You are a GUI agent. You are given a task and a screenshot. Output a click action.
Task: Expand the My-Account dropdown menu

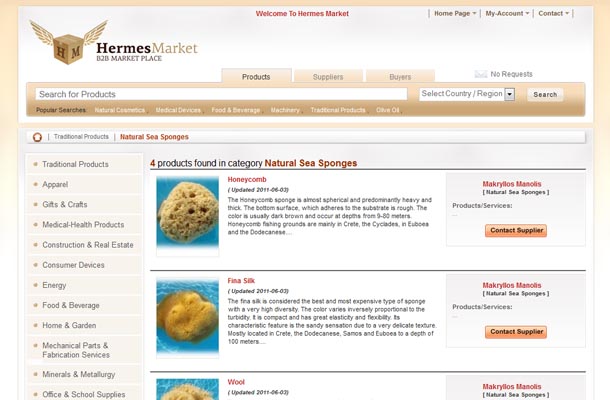(x=507, y=13)
